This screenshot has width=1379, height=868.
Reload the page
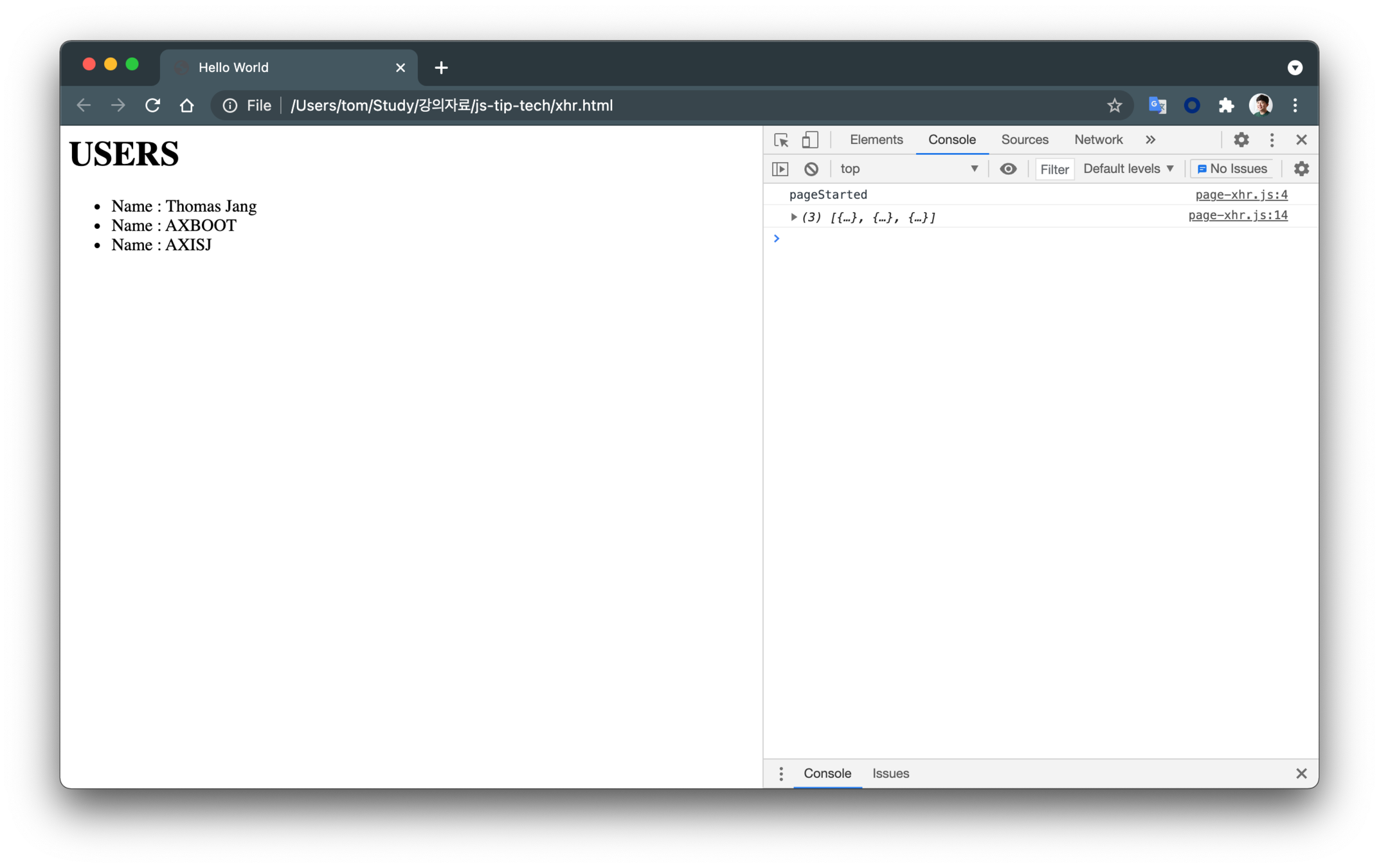point(152,105)
